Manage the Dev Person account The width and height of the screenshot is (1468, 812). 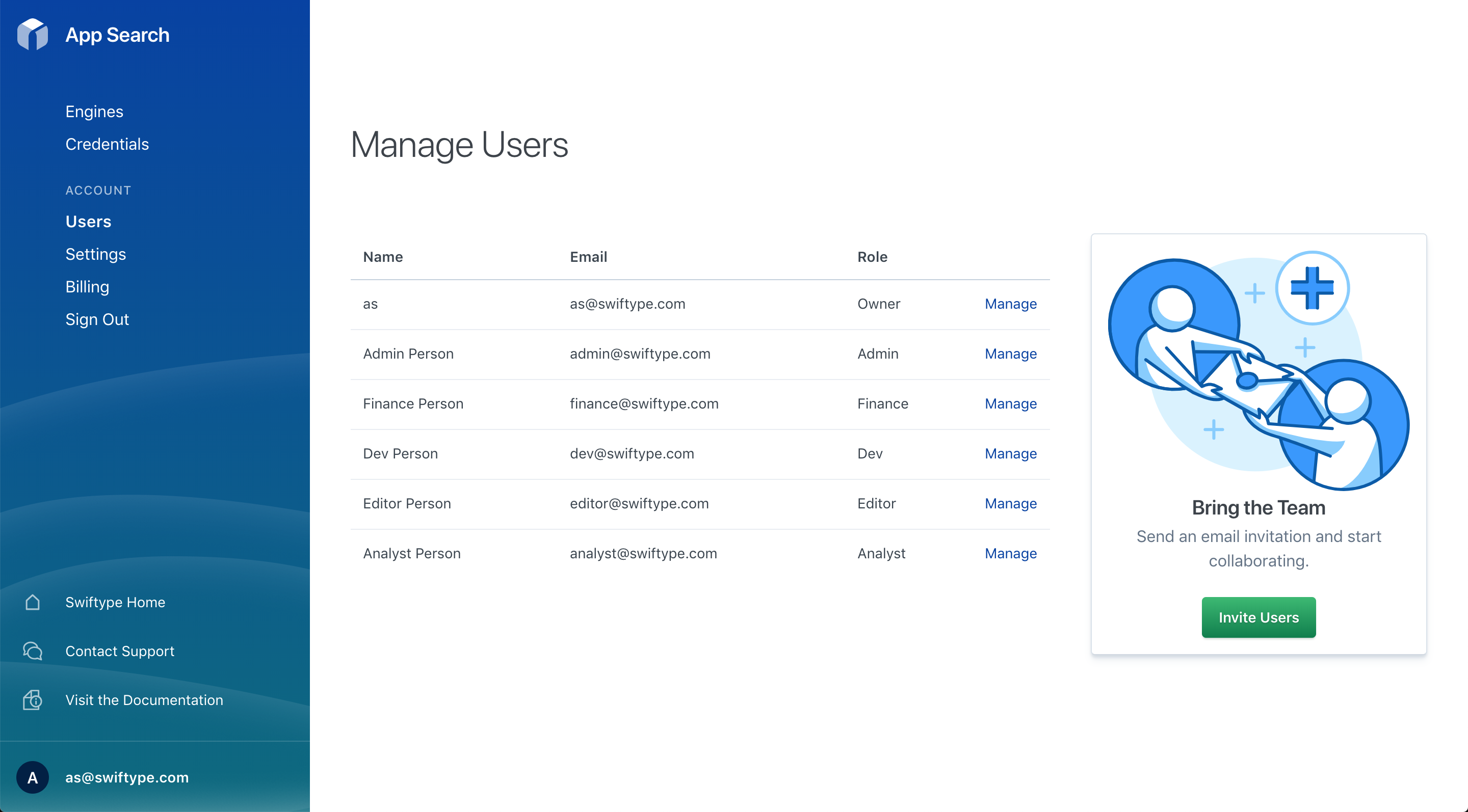[x=1010, y=453]
